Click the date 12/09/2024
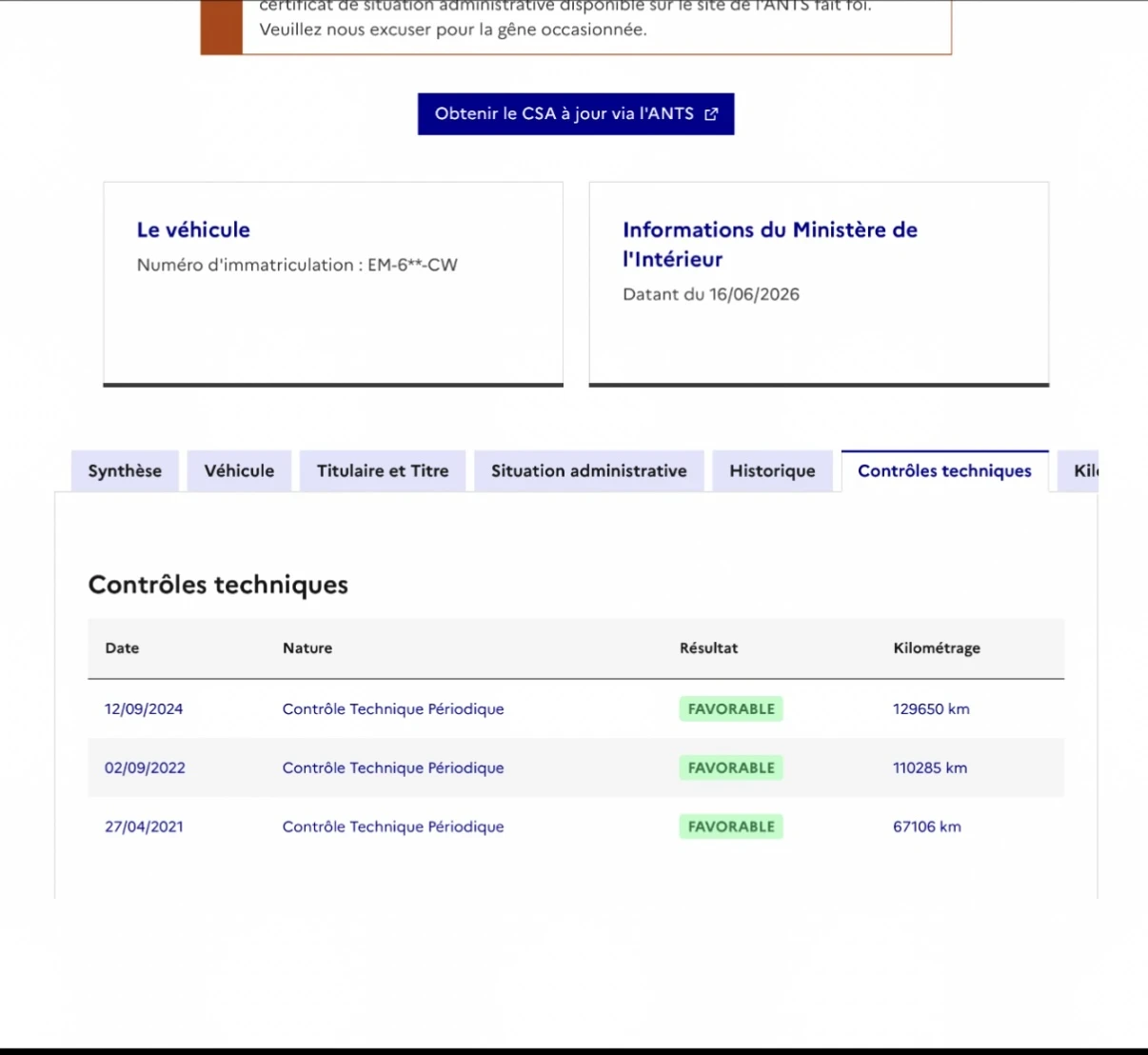Screen dimensions: 1148x1055 144,709
